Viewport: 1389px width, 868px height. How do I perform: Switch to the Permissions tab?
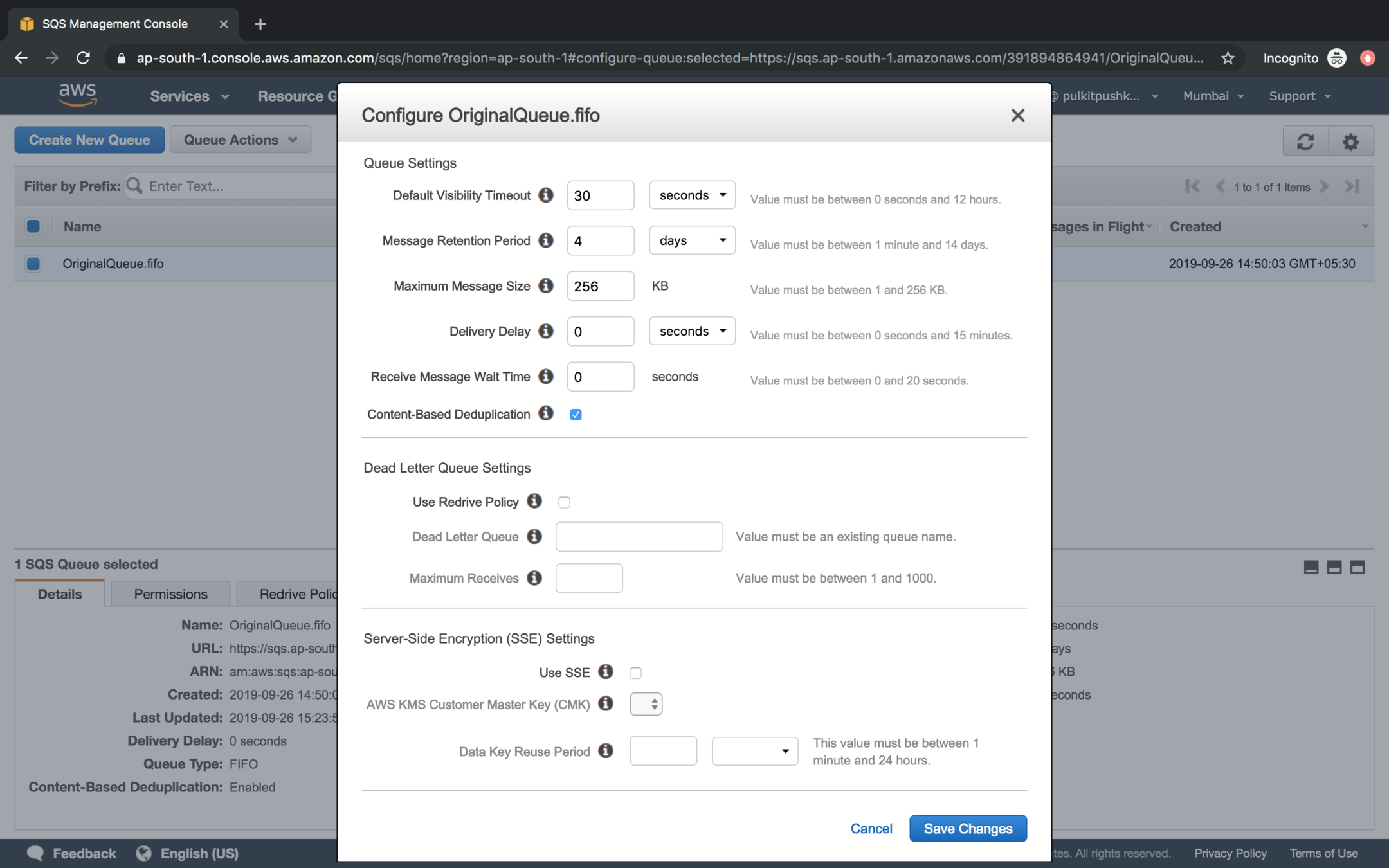[170, 593]
